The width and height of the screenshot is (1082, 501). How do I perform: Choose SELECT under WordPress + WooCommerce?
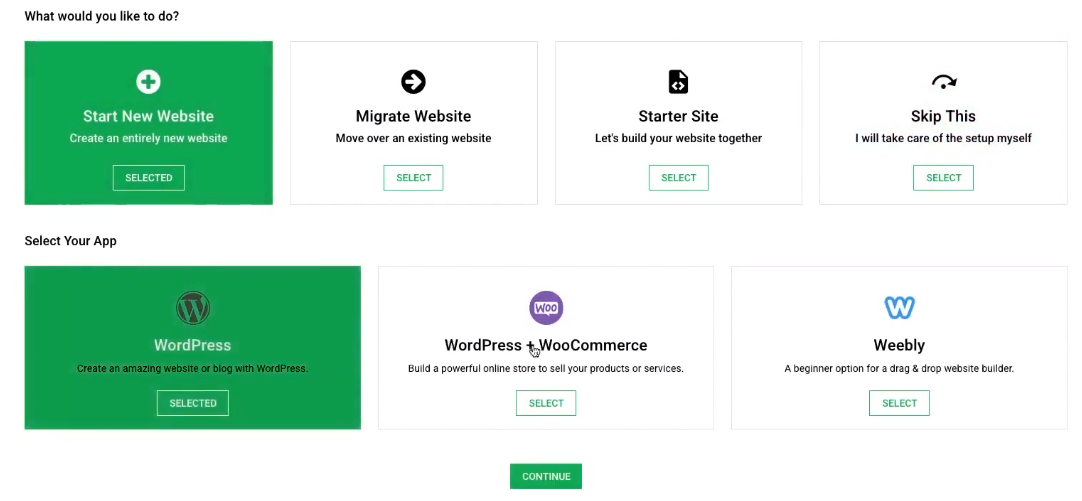click(546, 403)
